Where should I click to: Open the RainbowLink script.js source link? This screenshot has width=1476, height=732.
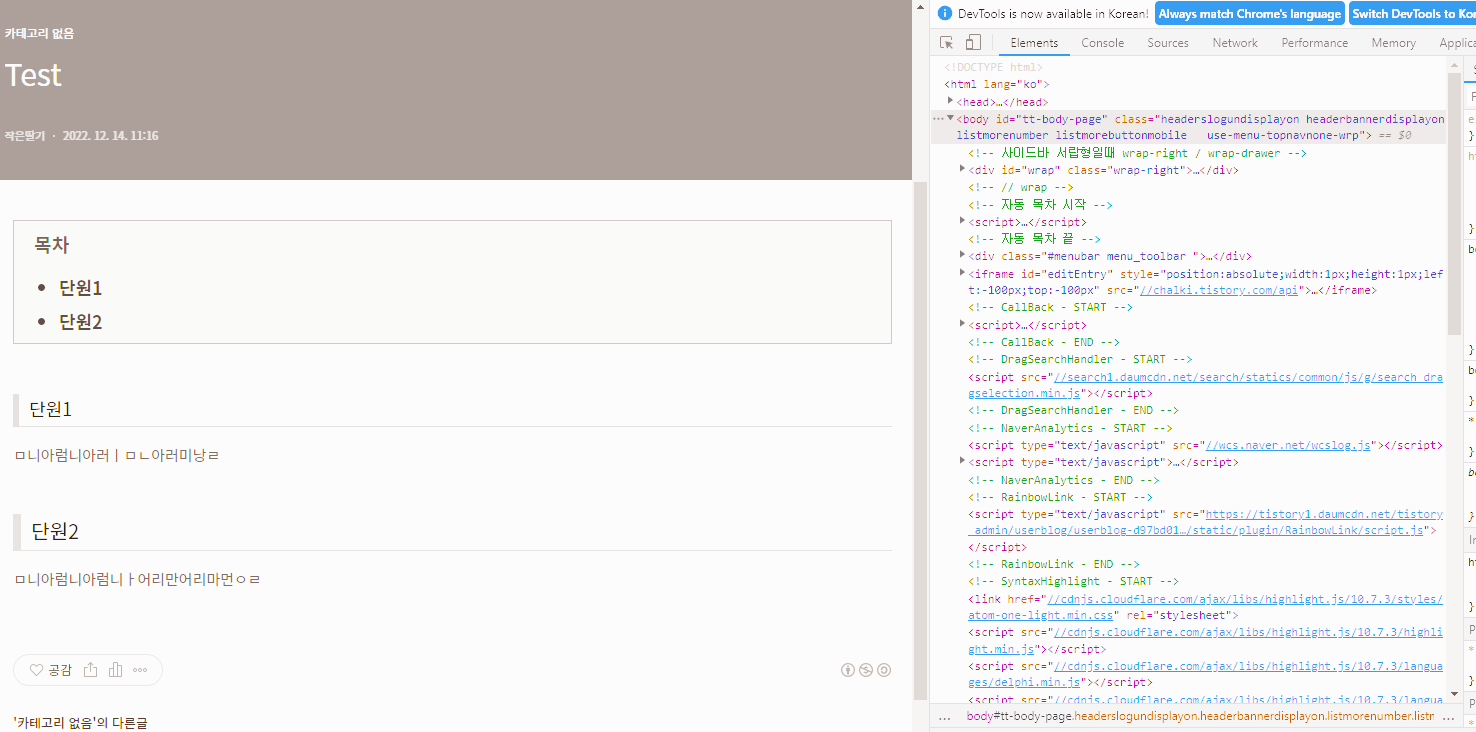(1205, 522)
